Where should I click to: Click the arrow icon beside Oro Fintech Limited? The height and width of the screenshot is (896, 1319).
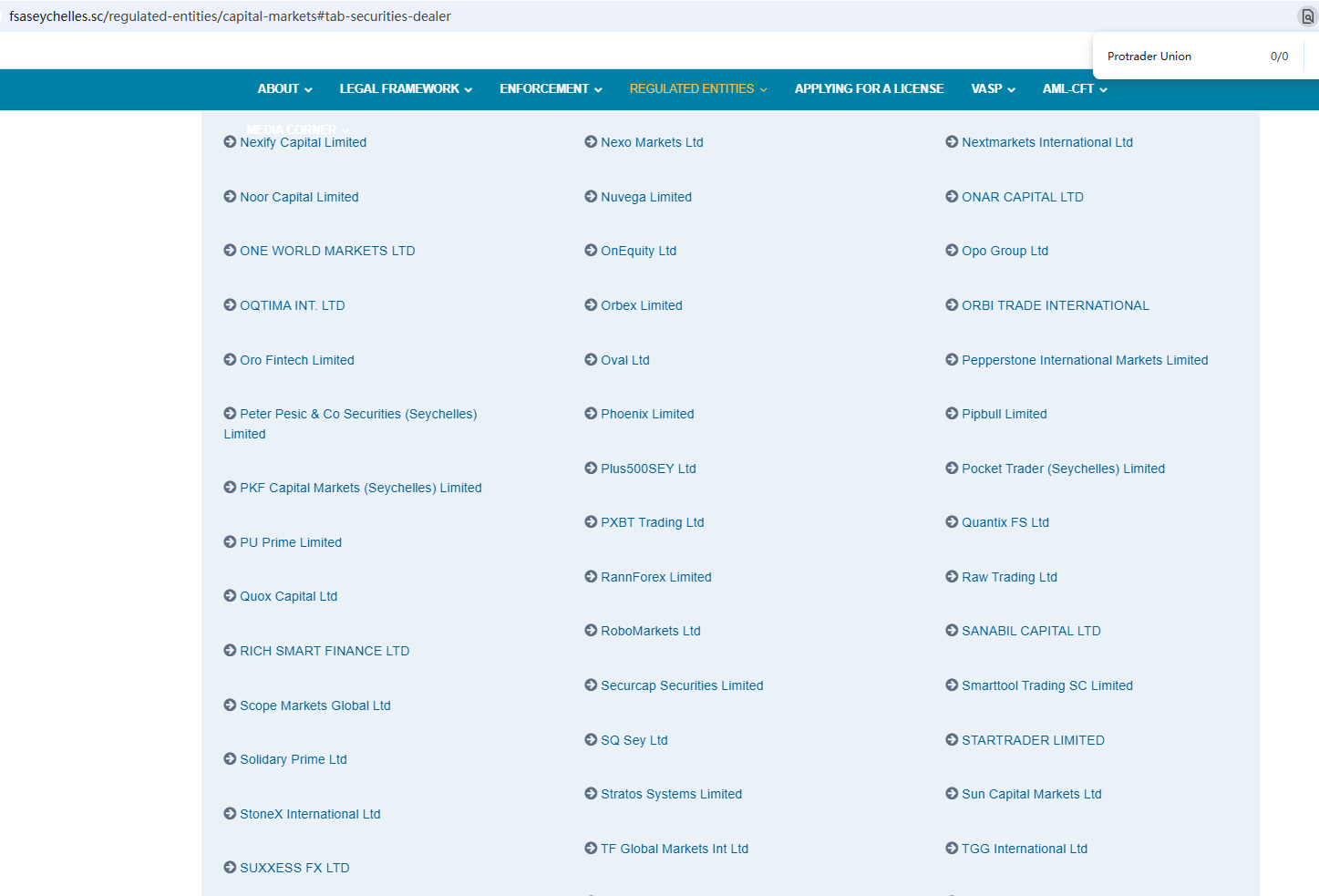(230, 359)
